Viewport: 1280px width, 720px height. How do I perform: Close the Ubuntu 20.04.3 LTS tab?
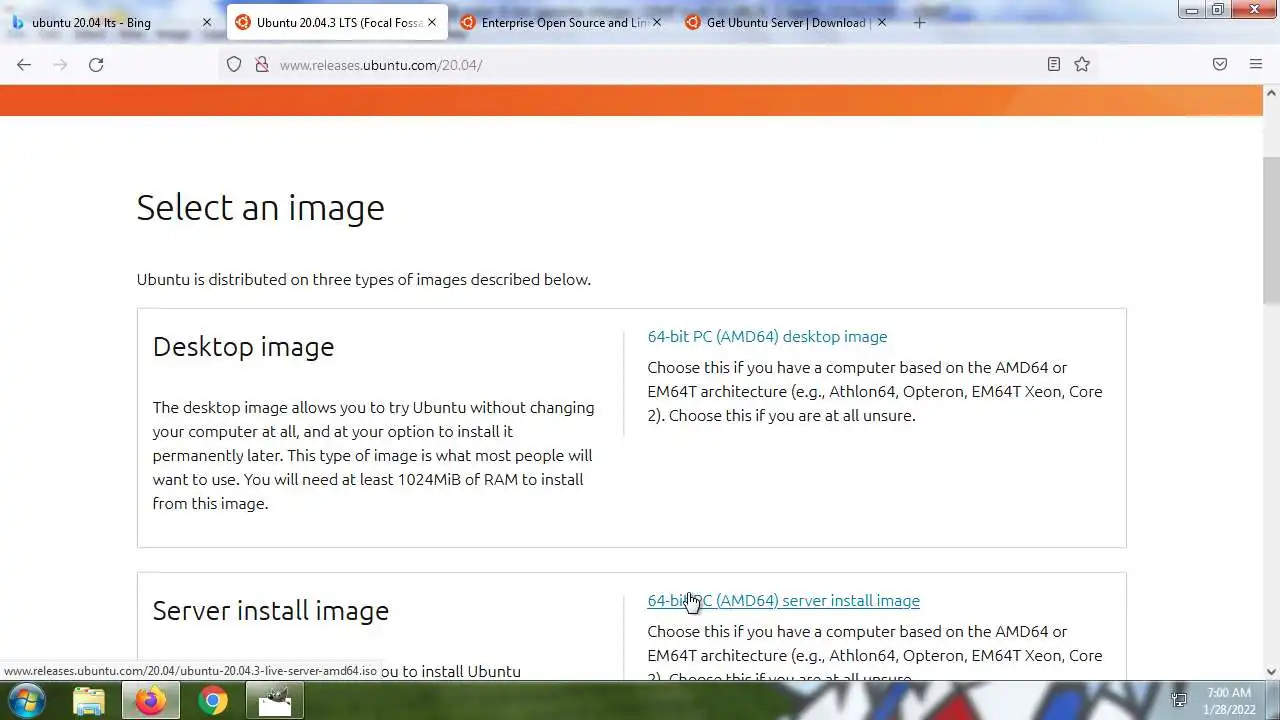432,22
